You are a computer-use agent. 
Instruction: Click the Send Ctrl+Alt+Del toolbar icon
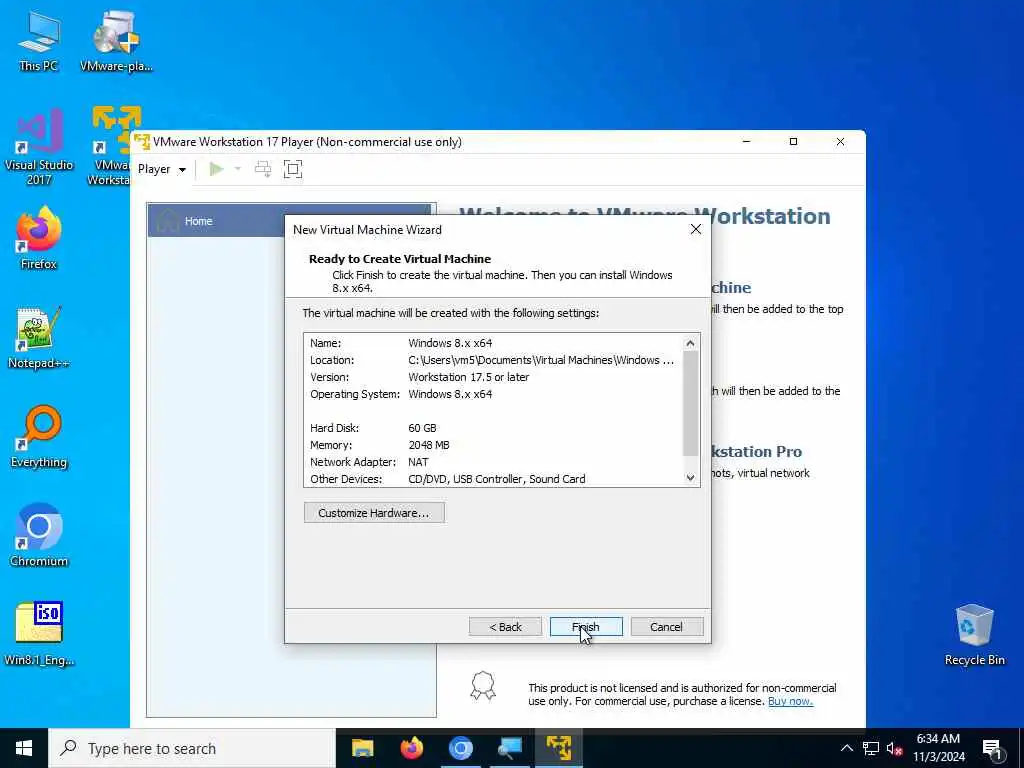click(x=263, y=169)
